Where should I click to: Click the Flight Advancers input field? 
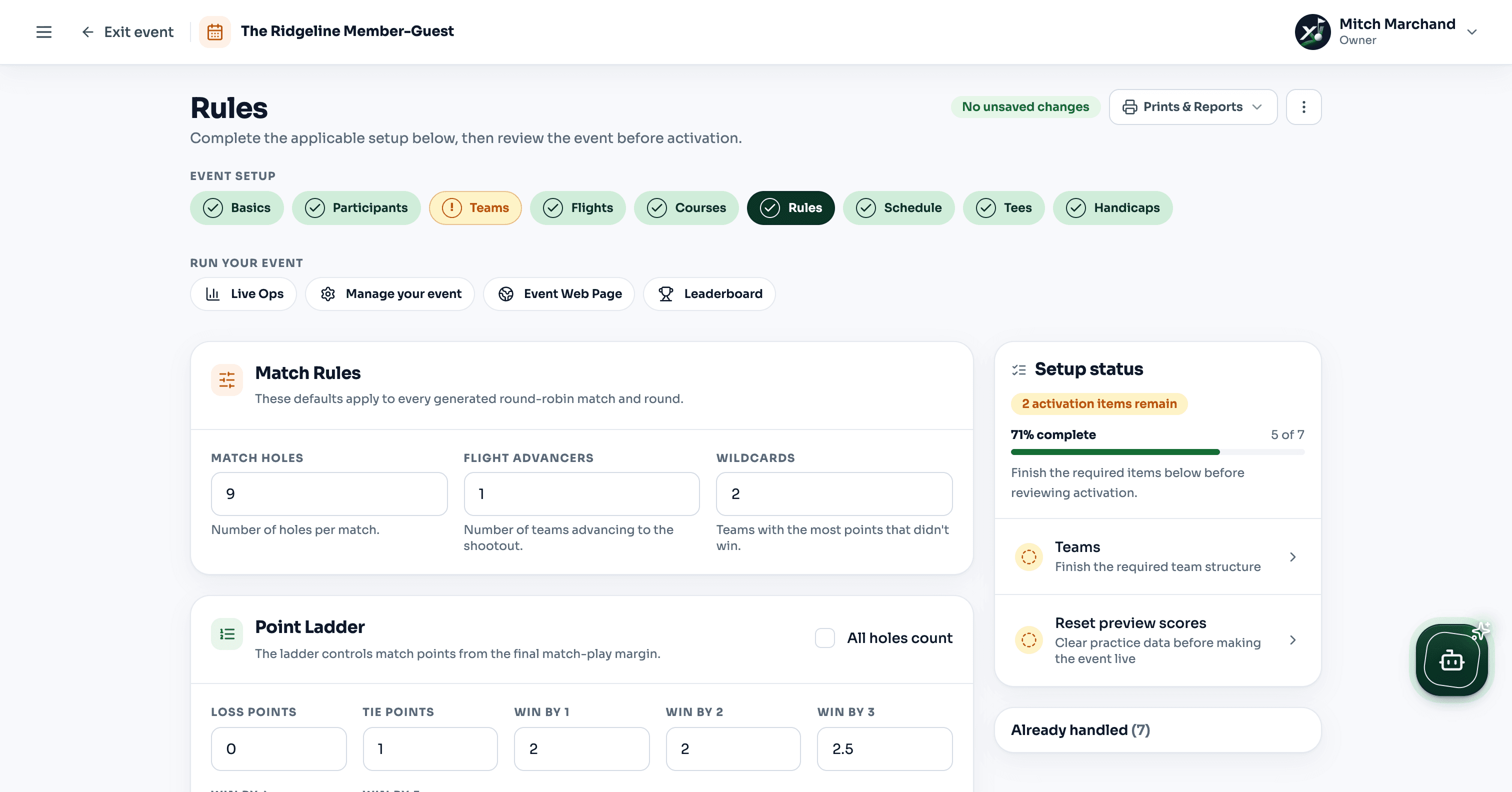click(581, 494)
